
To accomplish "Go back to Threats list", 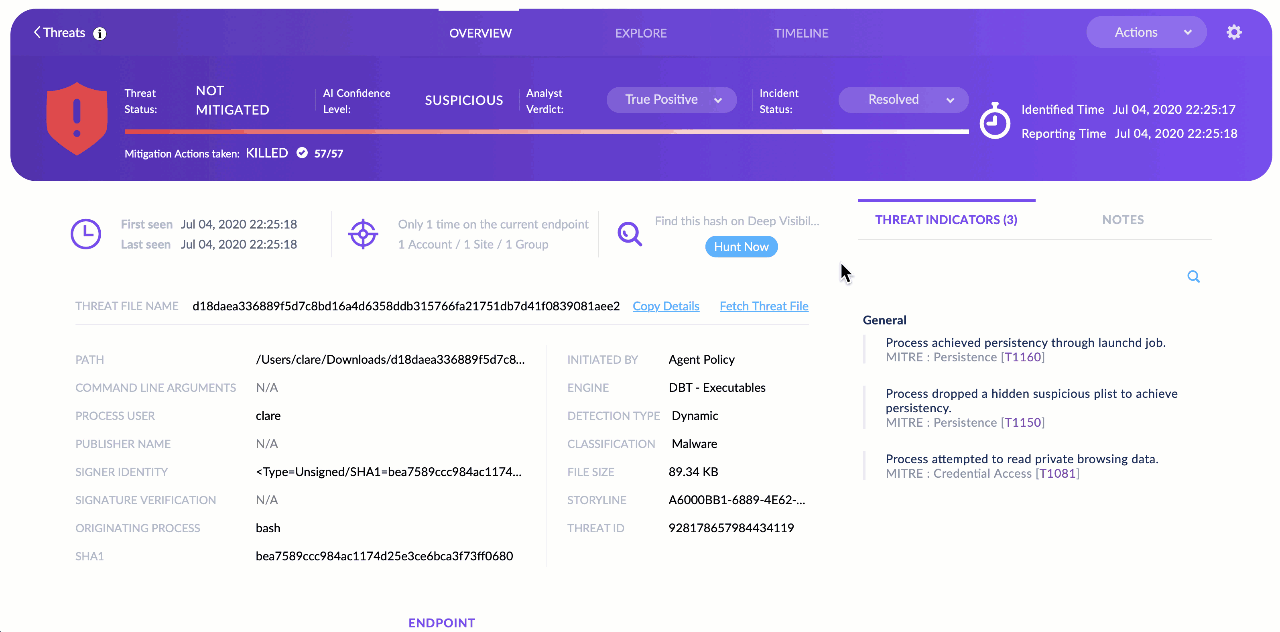I will [59, 33].
